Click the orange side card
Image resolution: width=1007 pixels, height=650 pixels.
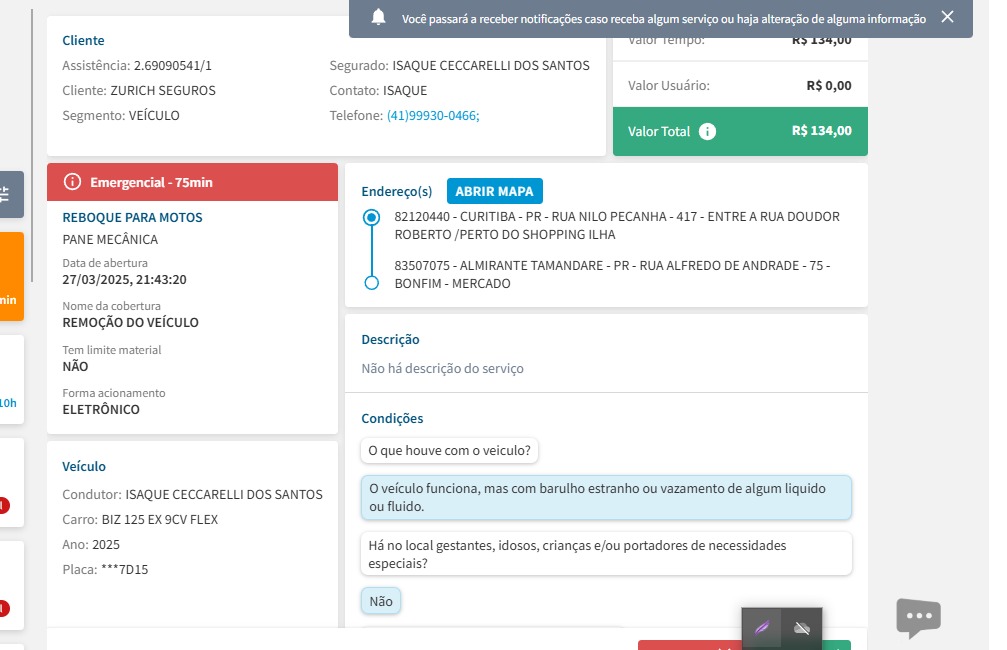[x=12, y=276]
